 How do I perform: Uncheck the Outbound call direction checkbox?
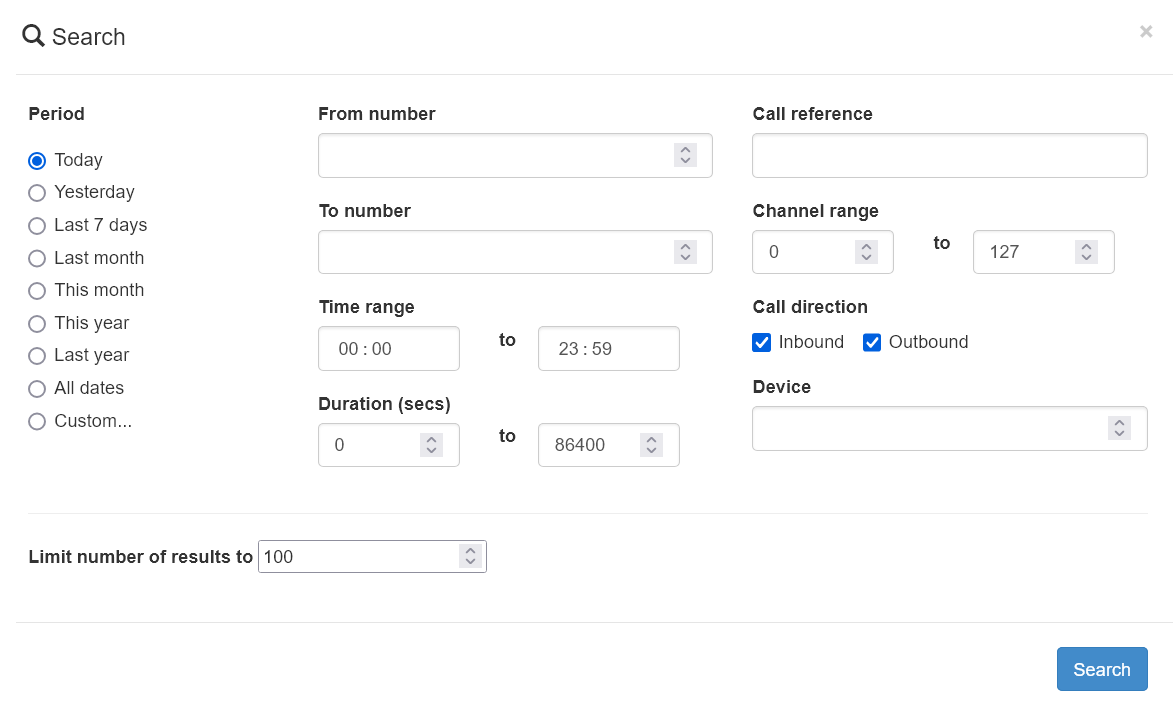coord(872,343)
